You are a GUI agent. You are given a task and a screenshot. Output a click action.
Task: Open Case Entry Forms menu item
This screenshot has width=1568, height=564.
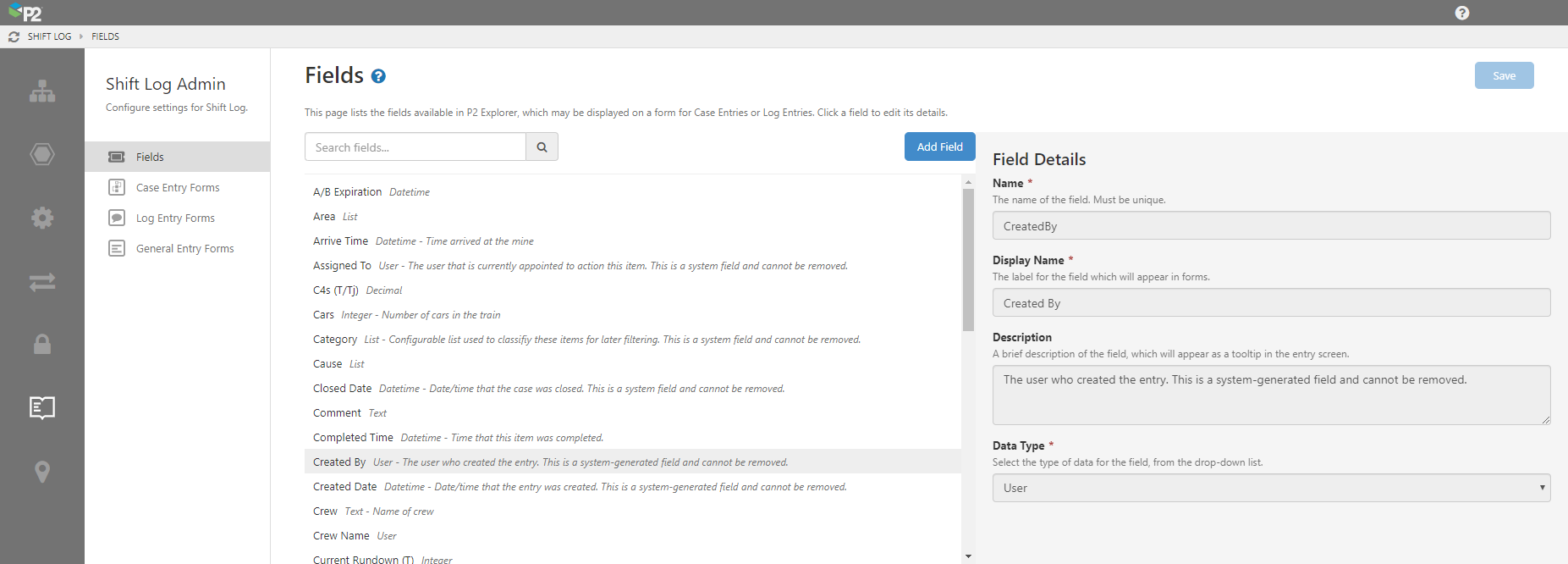(x=178, y=188)
